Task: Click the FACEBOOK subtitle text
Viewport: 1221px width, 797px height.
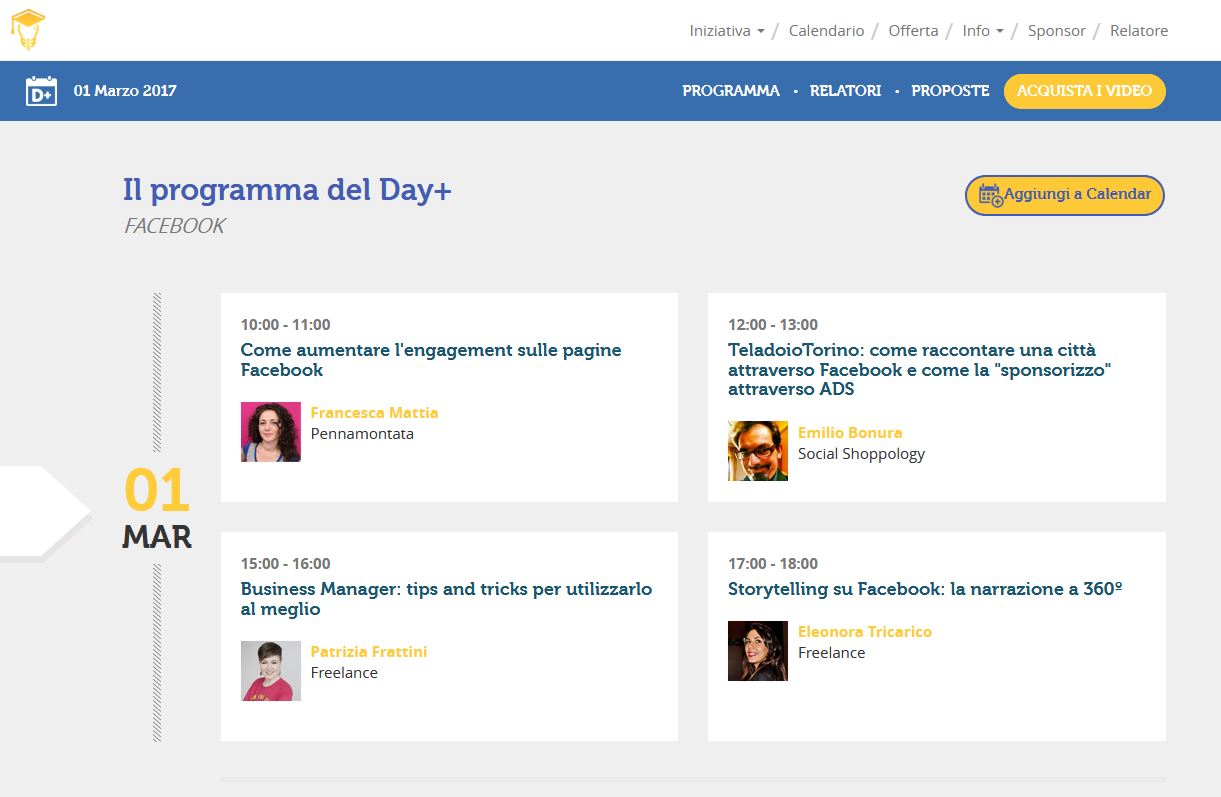Action: click(x=175, y=226)
